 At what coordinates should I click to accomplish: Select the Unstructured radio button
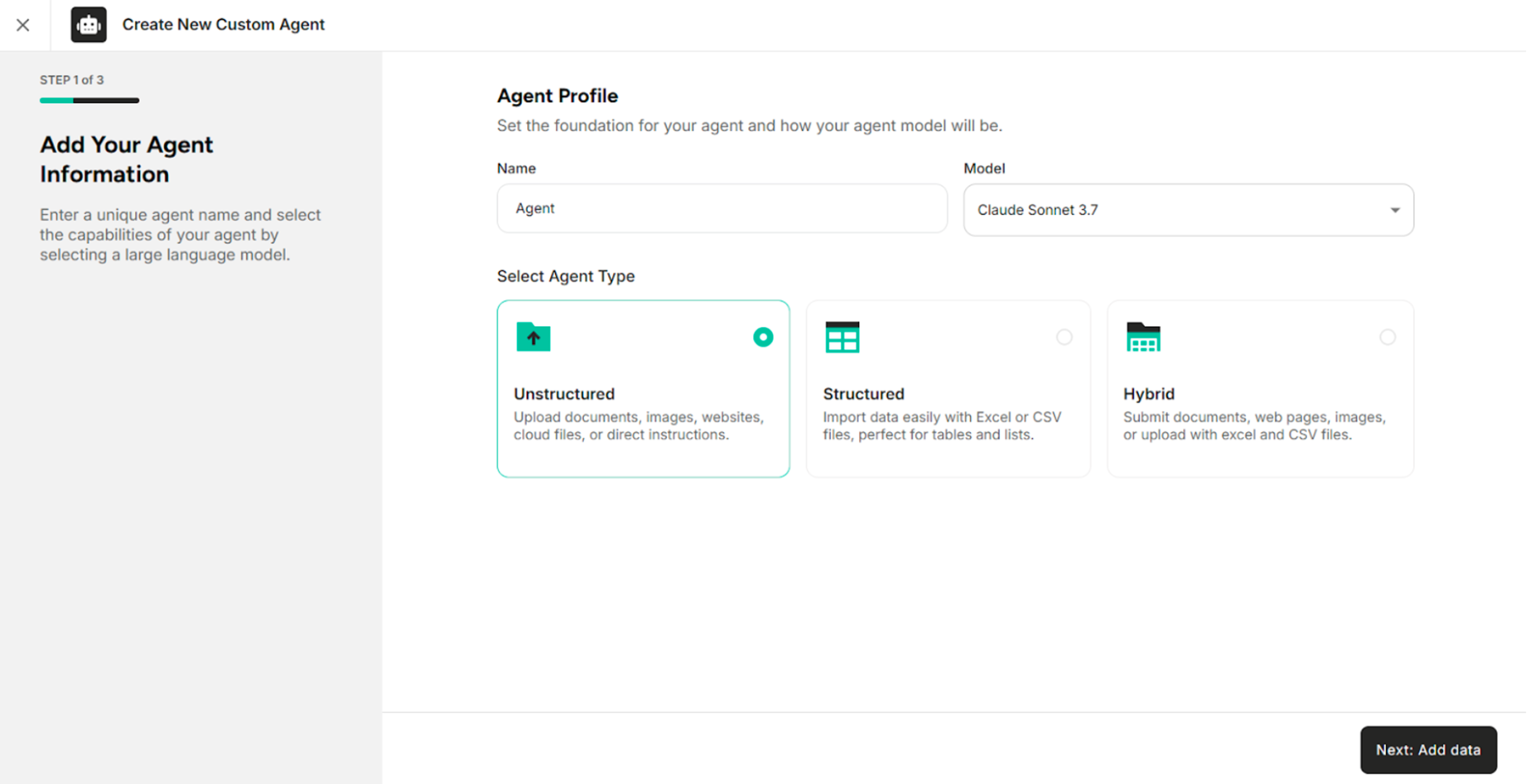click(763, 337)
